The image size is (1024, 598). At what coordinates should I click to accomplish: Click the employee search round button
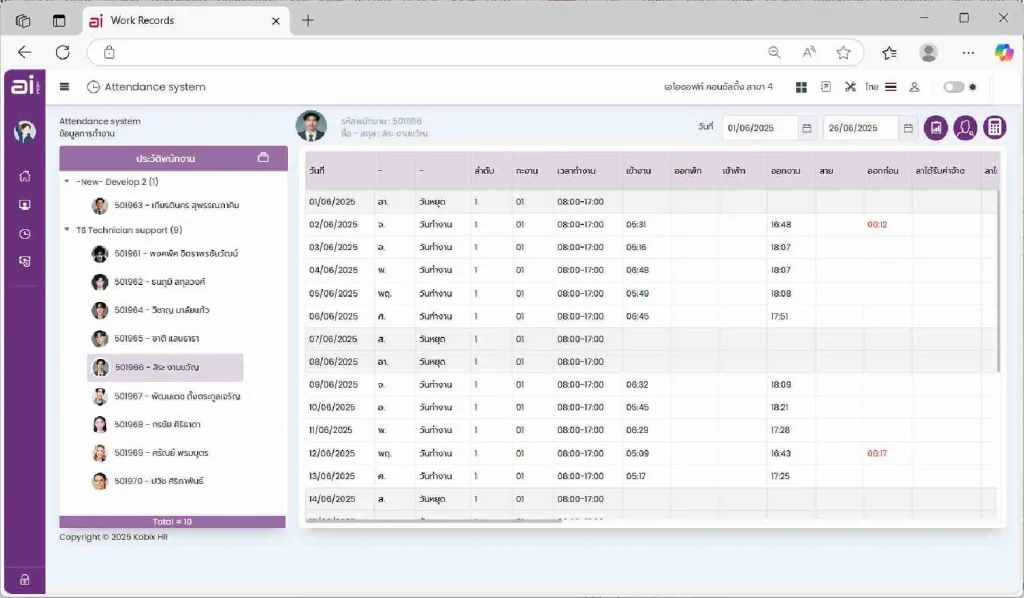coord(965,127)
